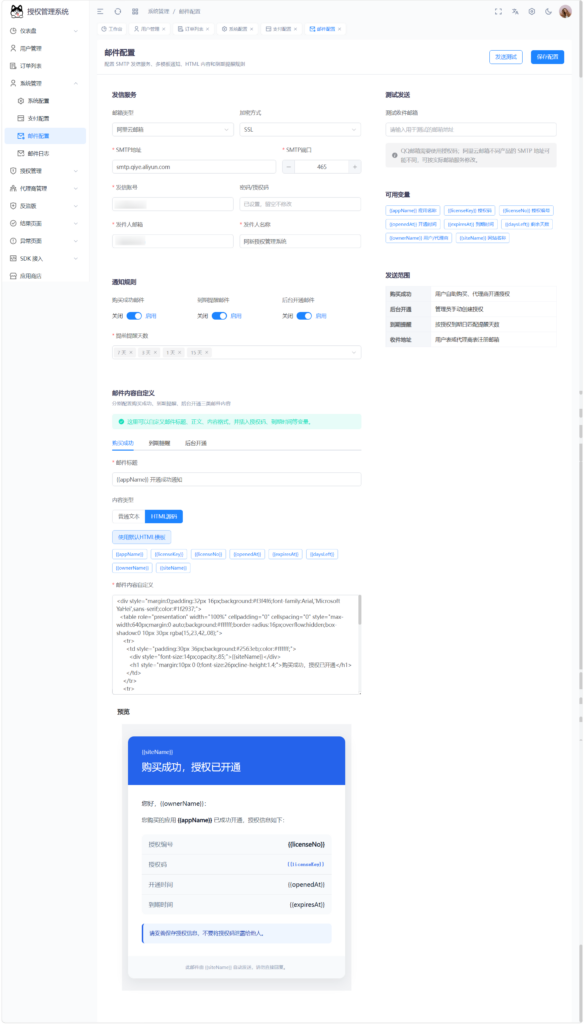Open 邮件日志 in the sidebar submenu

[x=44, y=153]
